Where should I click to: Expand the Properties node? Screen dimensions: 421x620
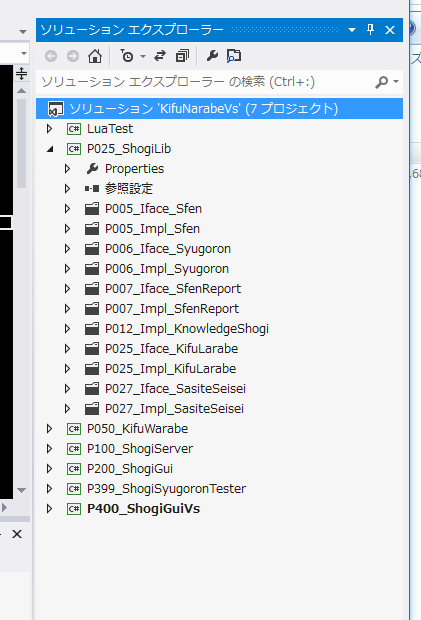tap(68, 169)
